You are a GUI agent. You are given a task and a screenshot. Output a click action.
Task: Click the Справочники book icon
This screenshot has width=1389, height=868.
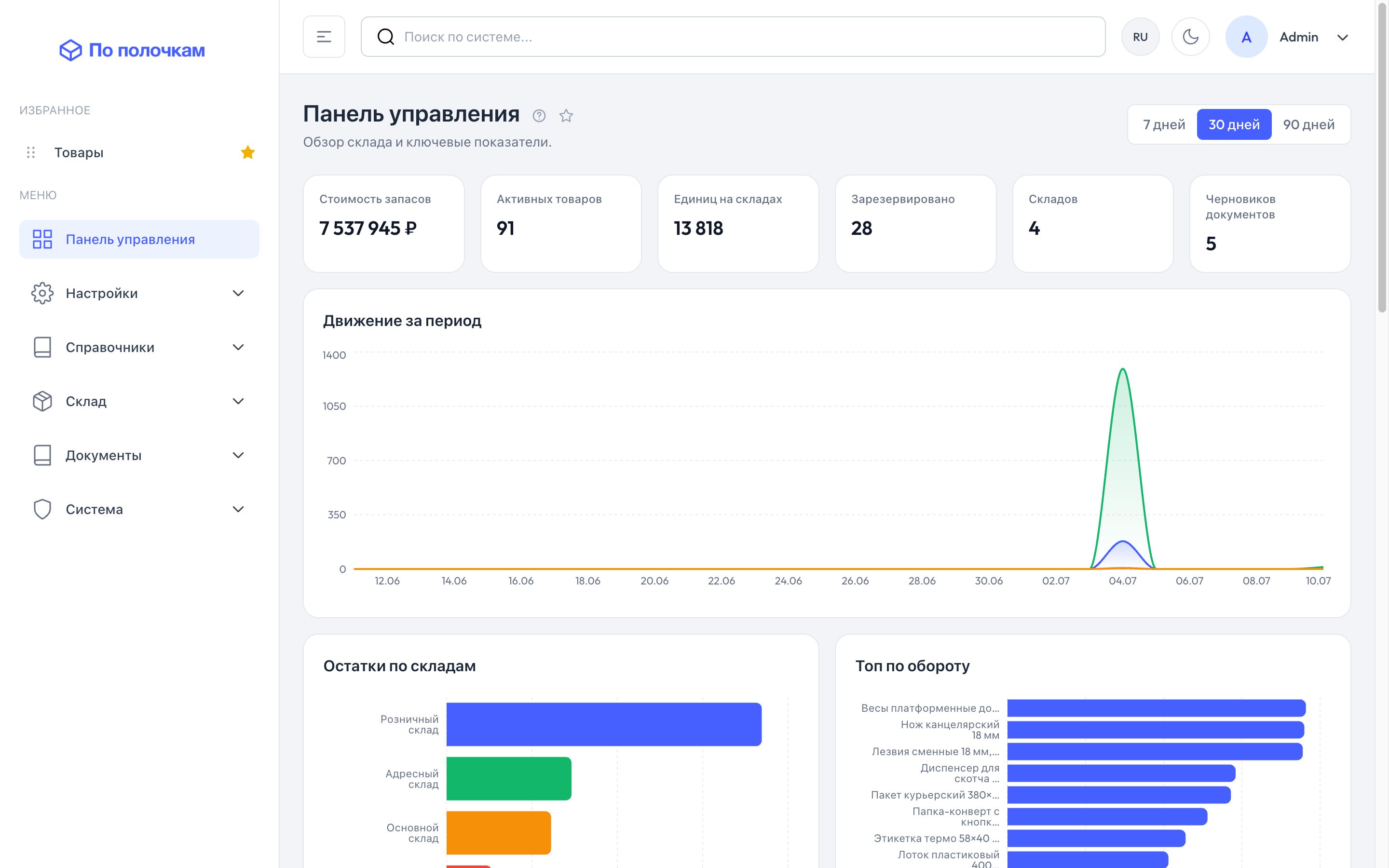click(42, 347)
